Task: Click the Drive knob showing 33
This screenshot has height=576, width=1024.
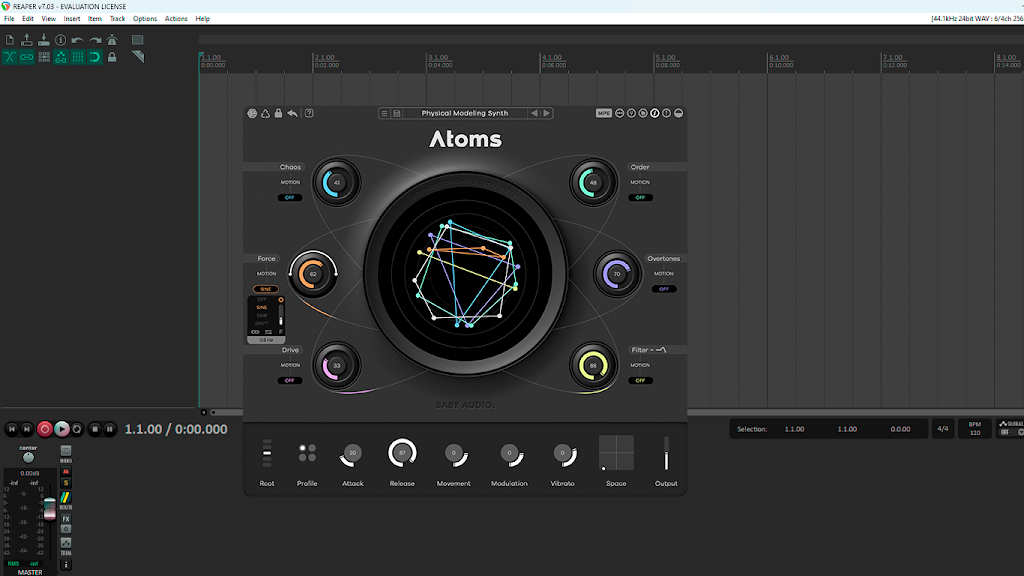Action: (336, 366)
